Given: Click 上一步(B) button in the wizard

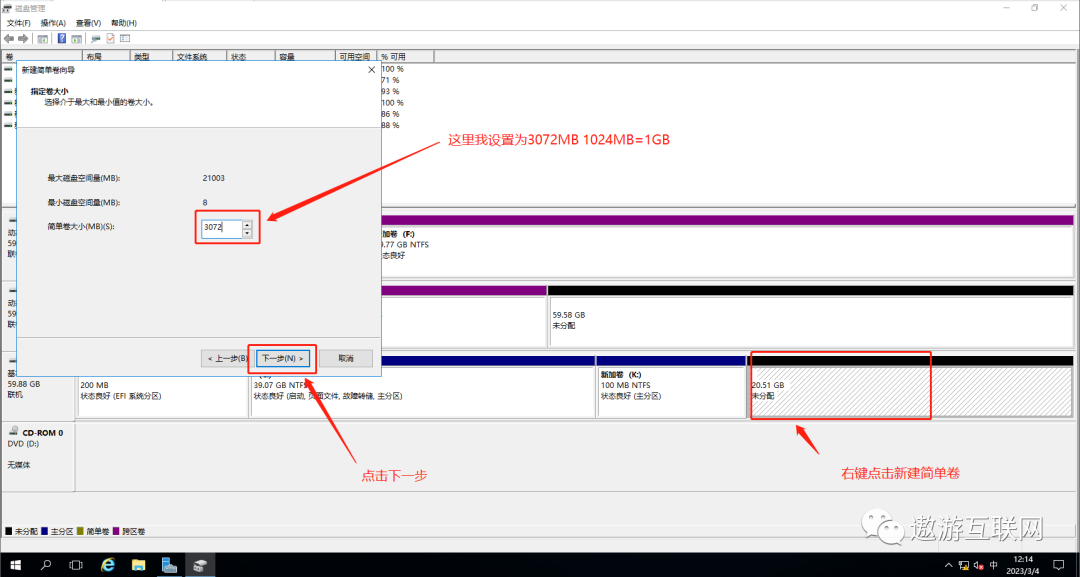Looking at the screenshot, I should [x=228, y=359].
